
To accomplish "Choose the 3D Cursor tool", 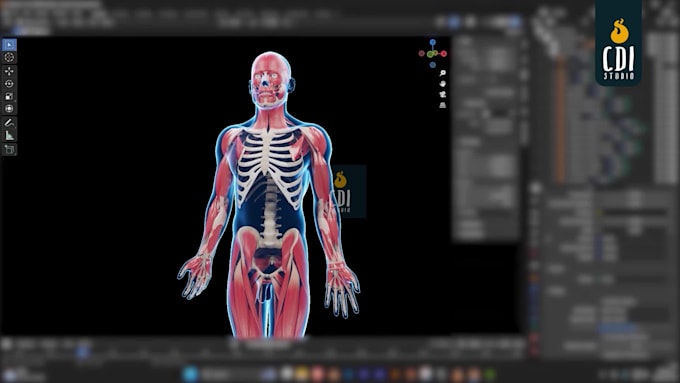I will [x=9, y=57].
